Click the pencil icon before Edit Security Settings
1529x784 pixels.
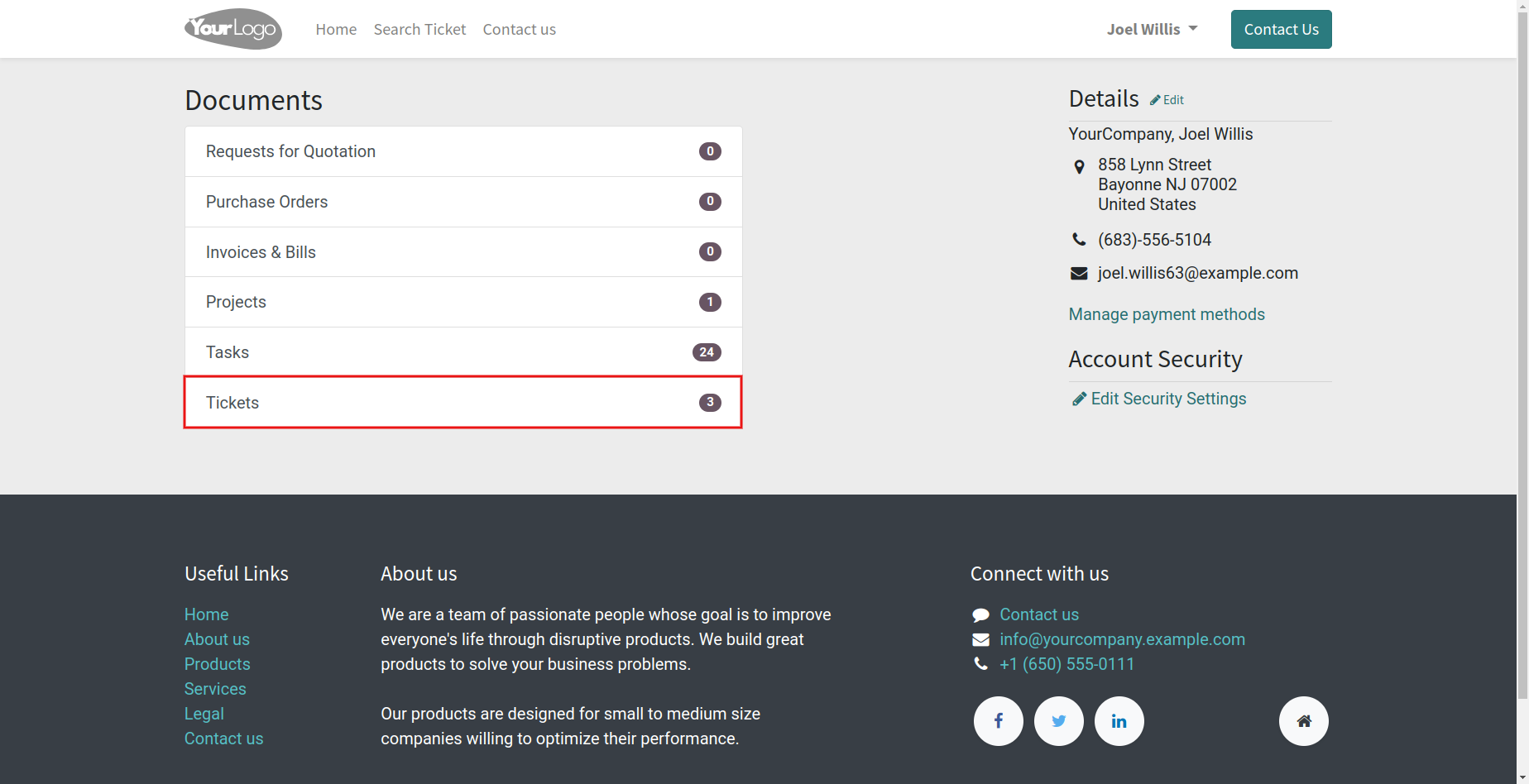pyautogui.click(x=1079, y=399)
